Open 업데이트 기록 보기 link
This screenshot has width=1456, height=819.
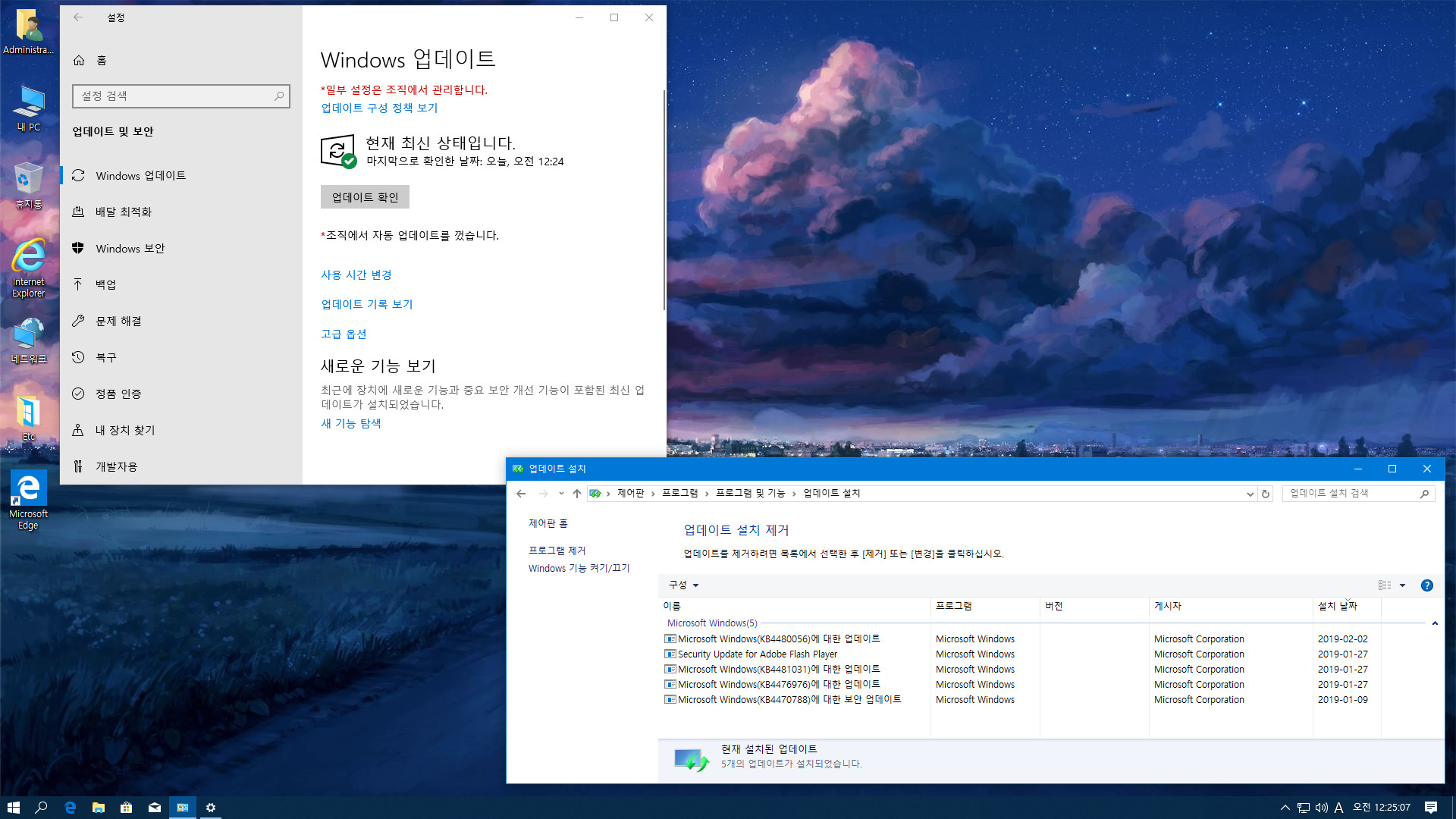pyautogui.click(x=367, y=304)
